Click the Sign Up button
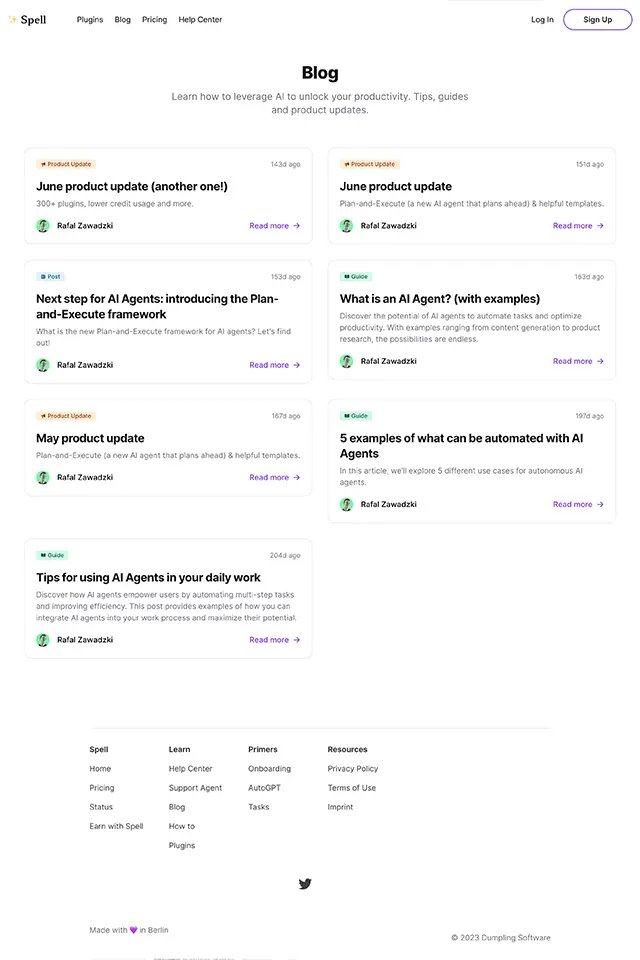The height and width of the screenshot is (960, 640). coord(597,20)
